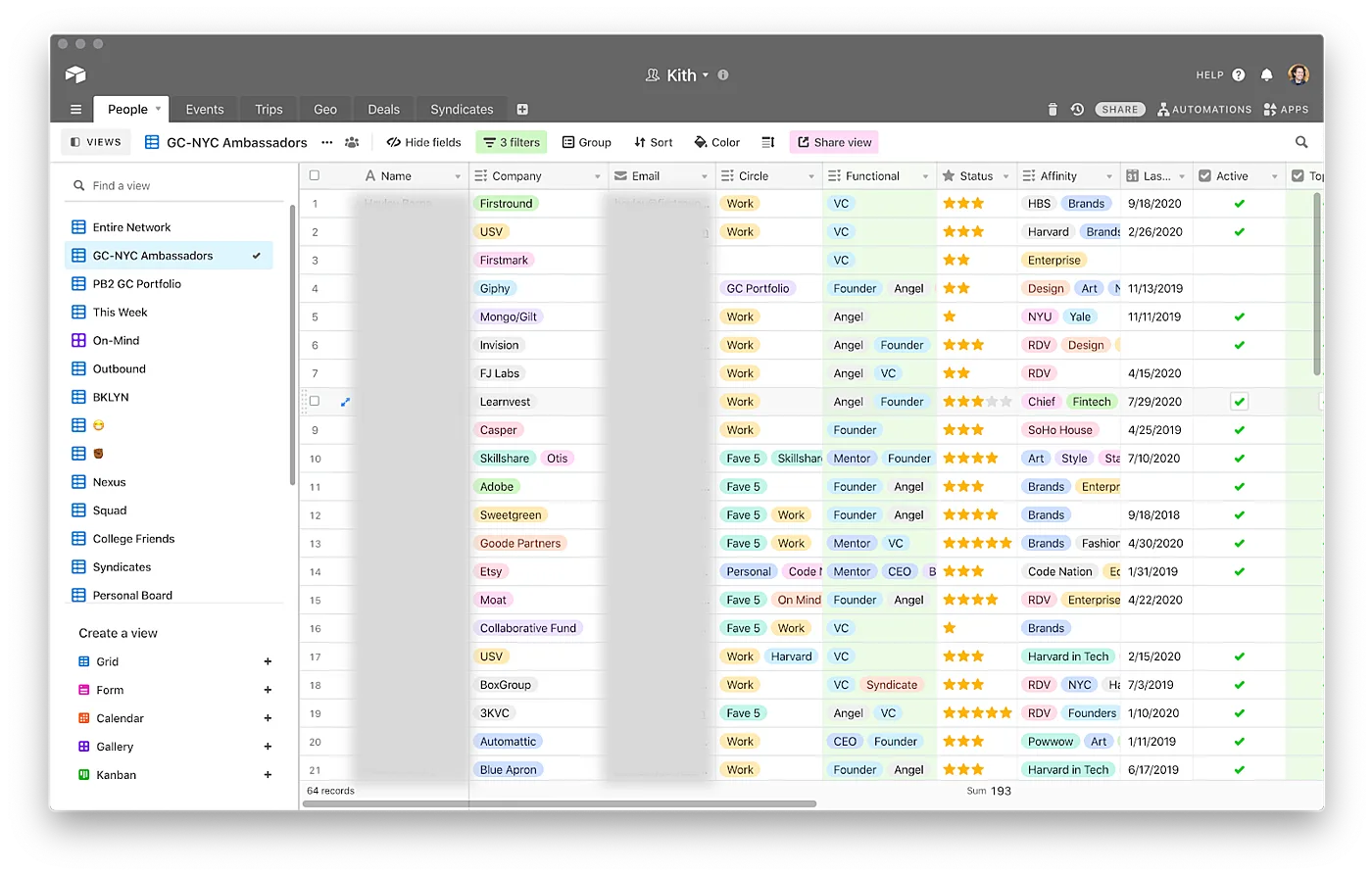Click the base info icon beside Kith
The height and width of the screenshot is (875, 1372).
(723, 74)
